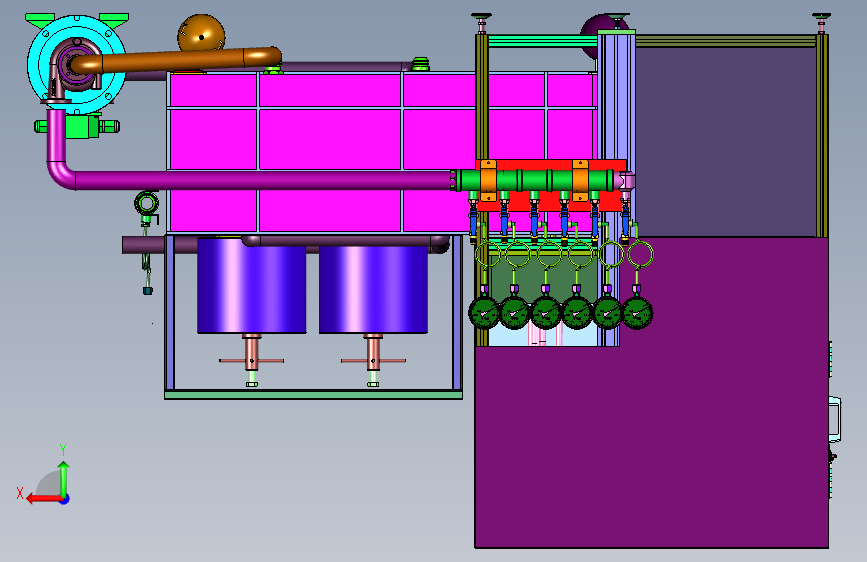867x562 pixels.
Task: Select the rightmost dark green pressure gauge
Action: (x=638, y=313)
